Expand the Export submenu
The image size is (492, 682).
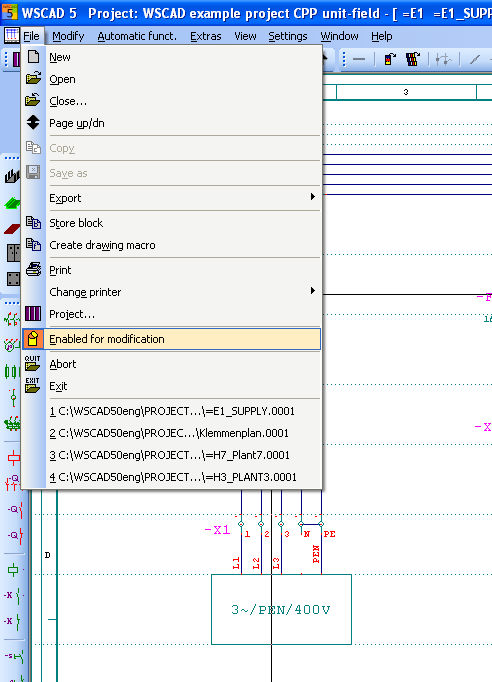point(171,198)
